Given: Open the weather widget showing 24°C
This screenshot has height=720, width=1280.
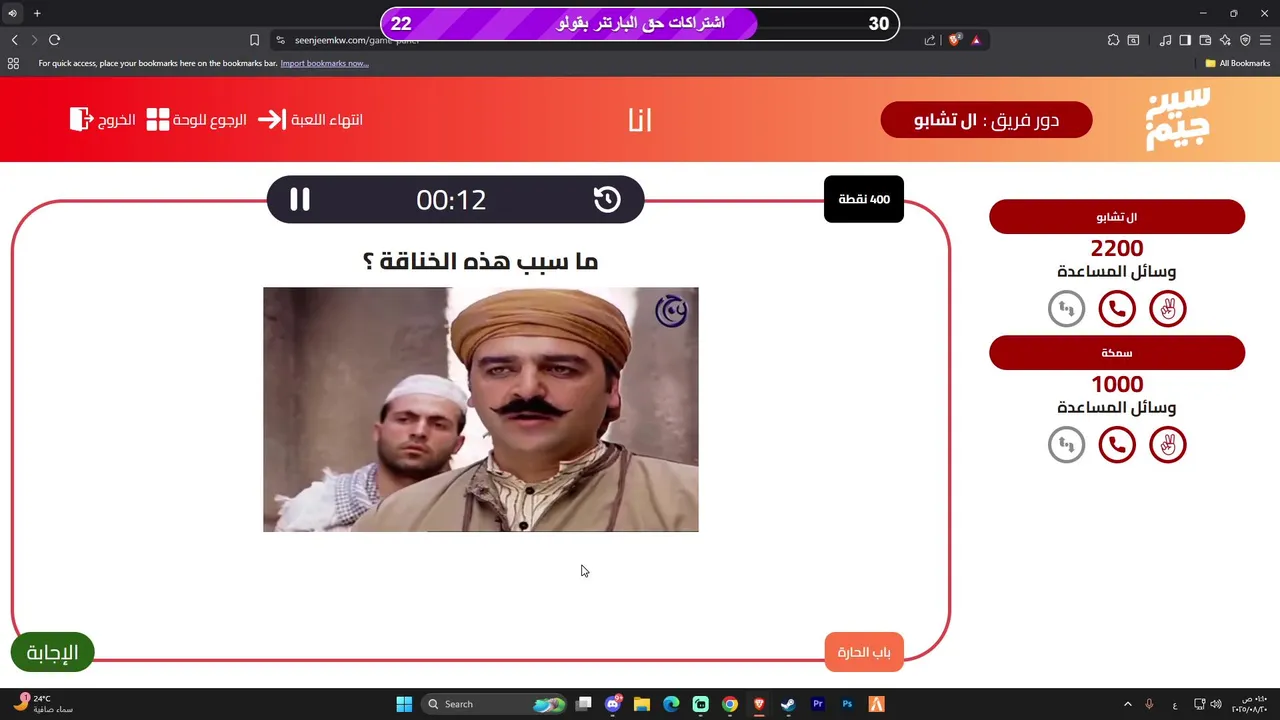Looking at the screenshot, I should [x=44, y=704].
